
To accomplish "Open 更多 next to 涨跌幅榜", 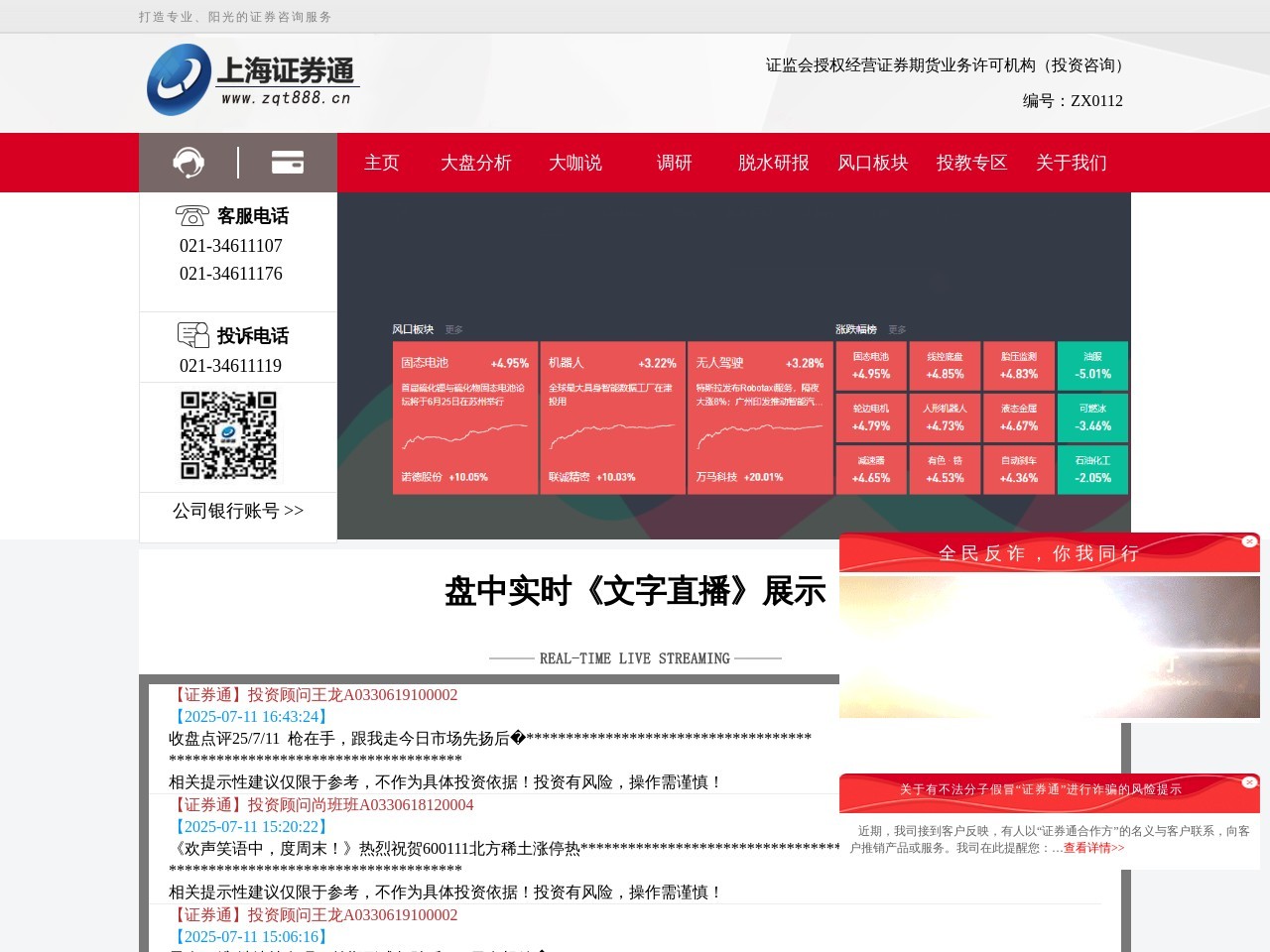I will (x=896, y=329).
